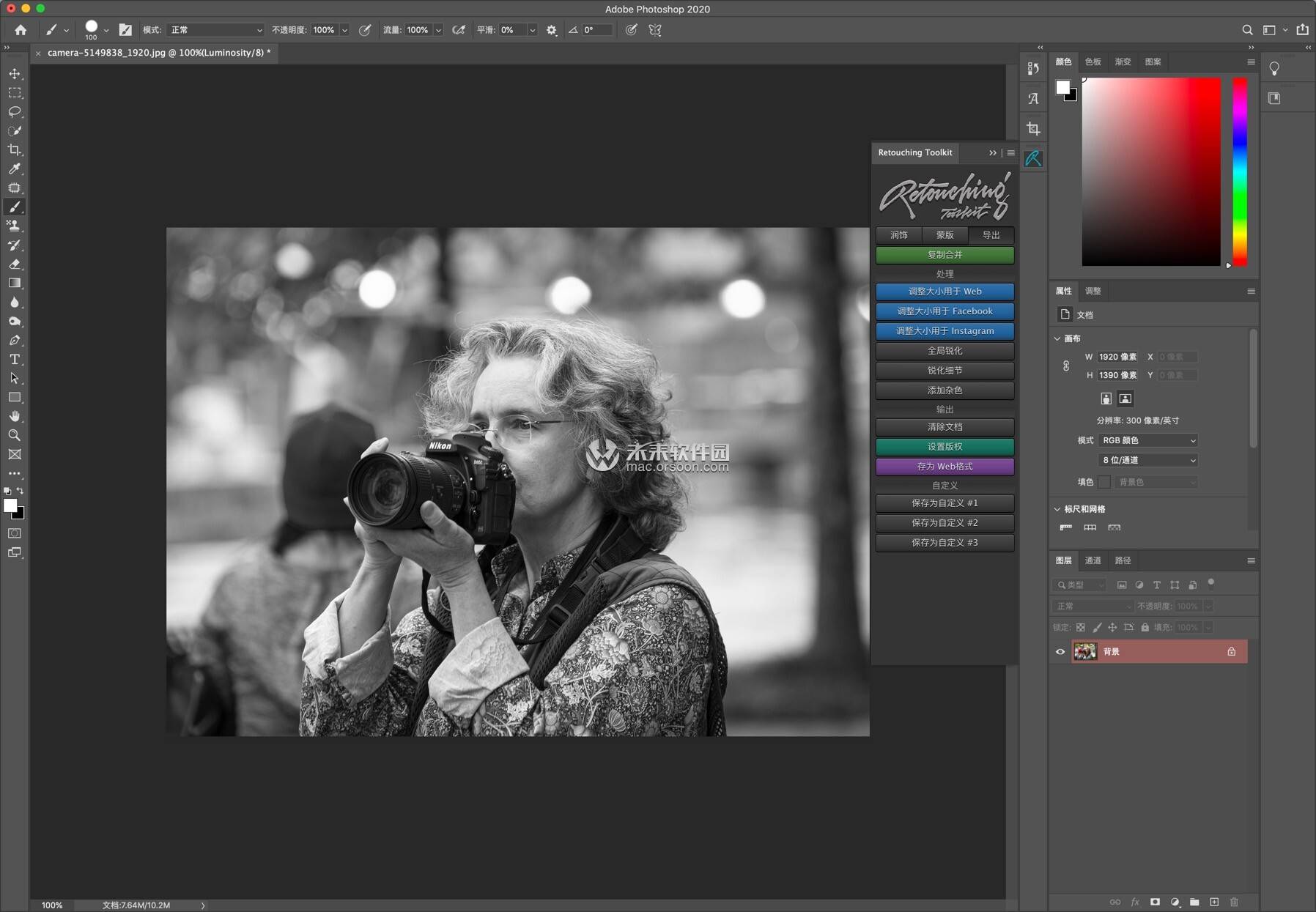Switch to the 通道 tab
This screenshot has height=912, width=1316.
[1093, 560]
